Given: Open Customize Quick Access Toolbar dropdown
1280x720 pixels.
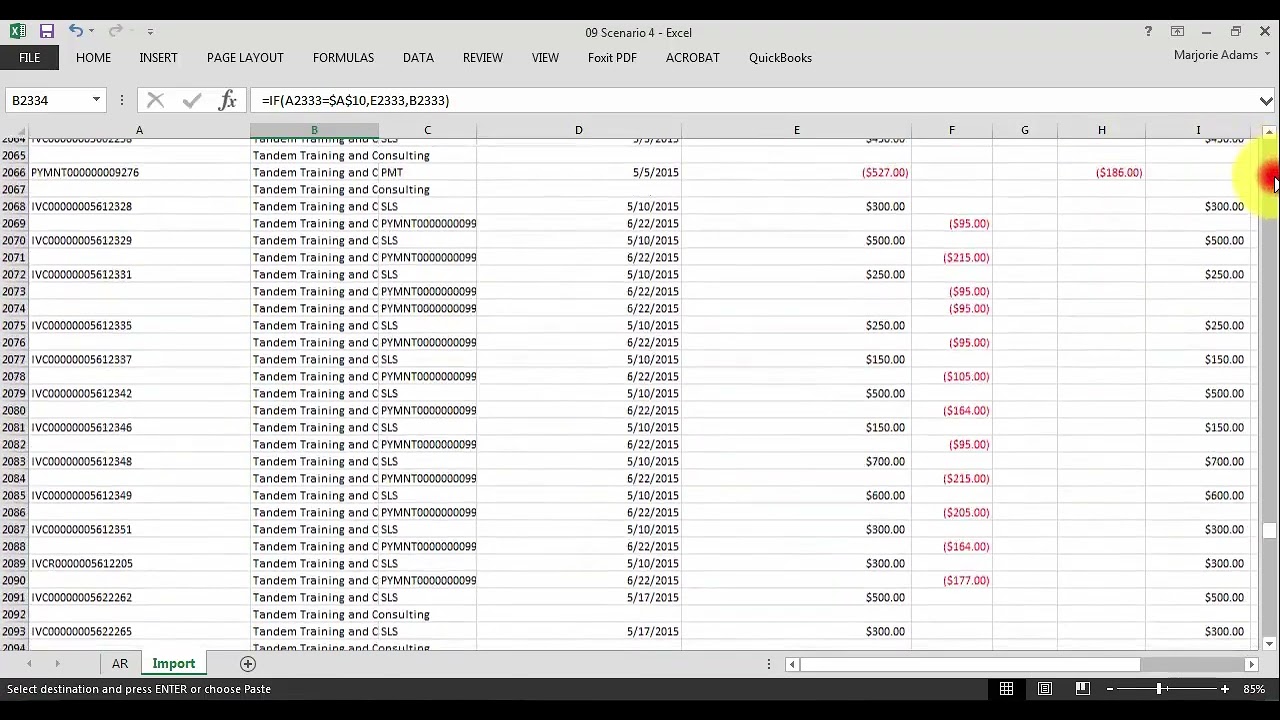Looking at the screenshot, I should click(x=150, y=32).
